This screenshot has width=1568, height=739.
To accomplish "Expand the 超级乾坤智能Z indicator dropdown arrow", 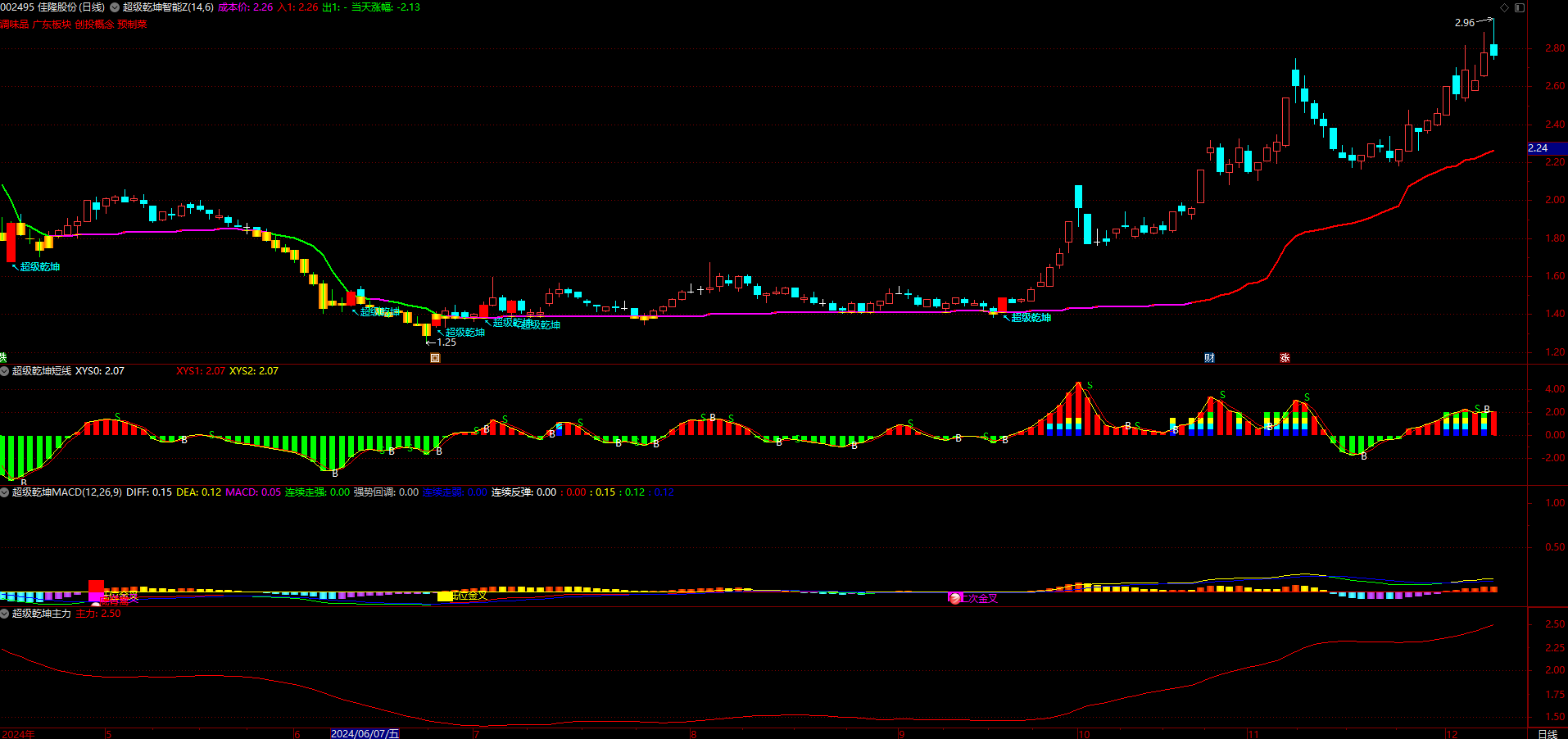I will point(115,7).
